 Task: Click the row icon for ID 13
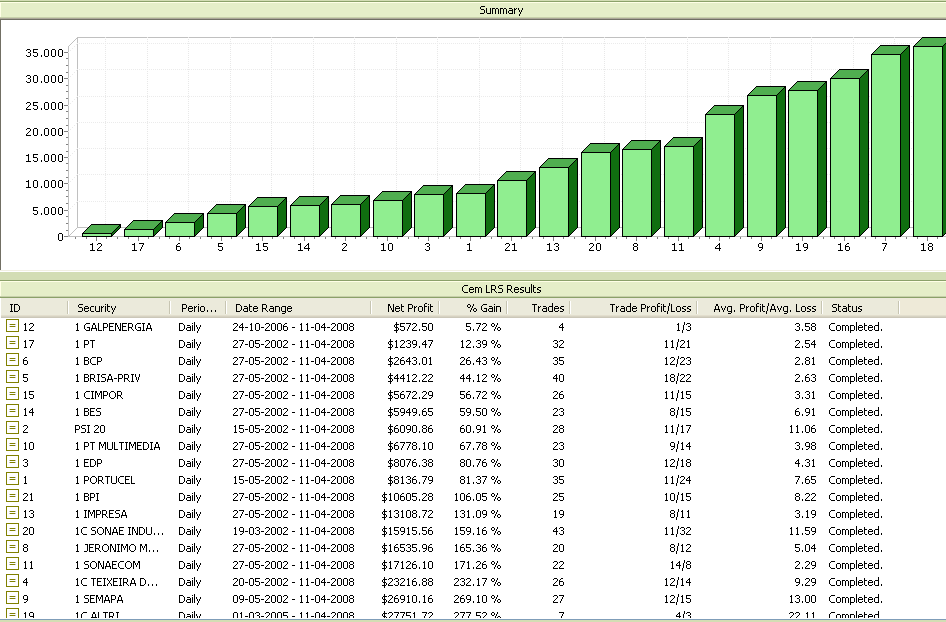[12, 513]
